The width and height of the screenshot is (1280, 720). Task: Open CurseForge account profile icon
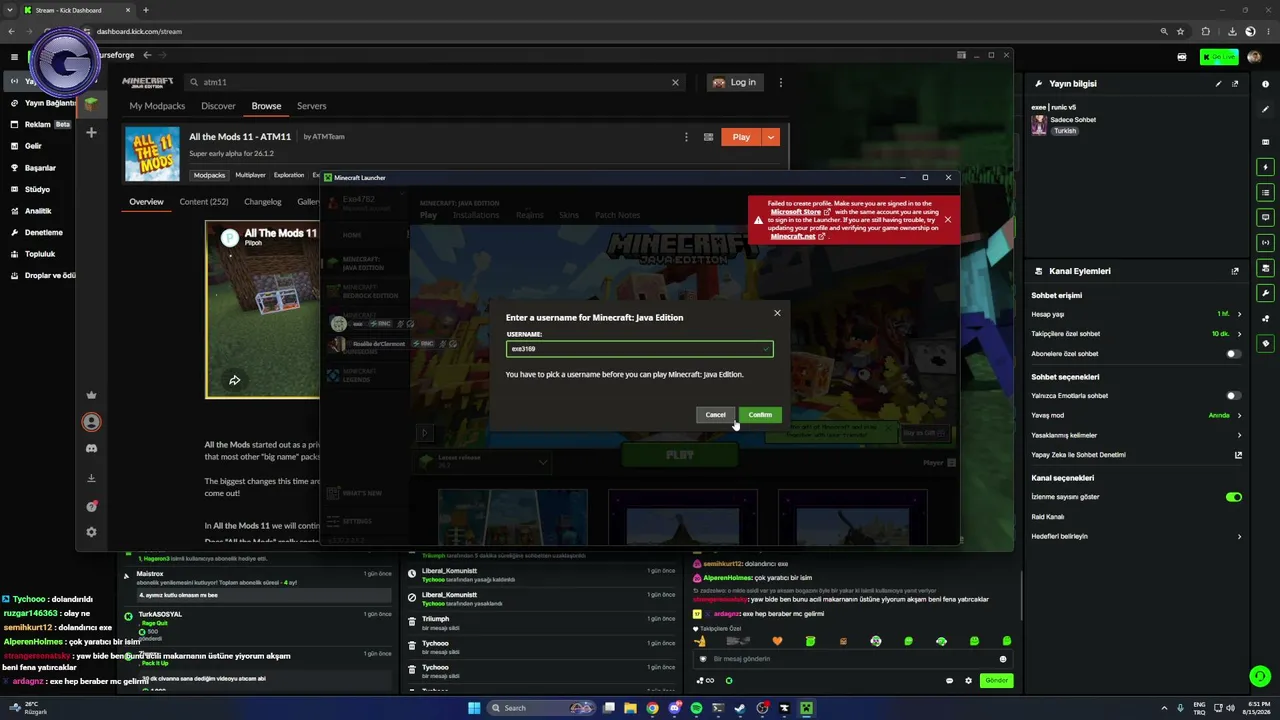pyautogui.click(x=91, y=422)
